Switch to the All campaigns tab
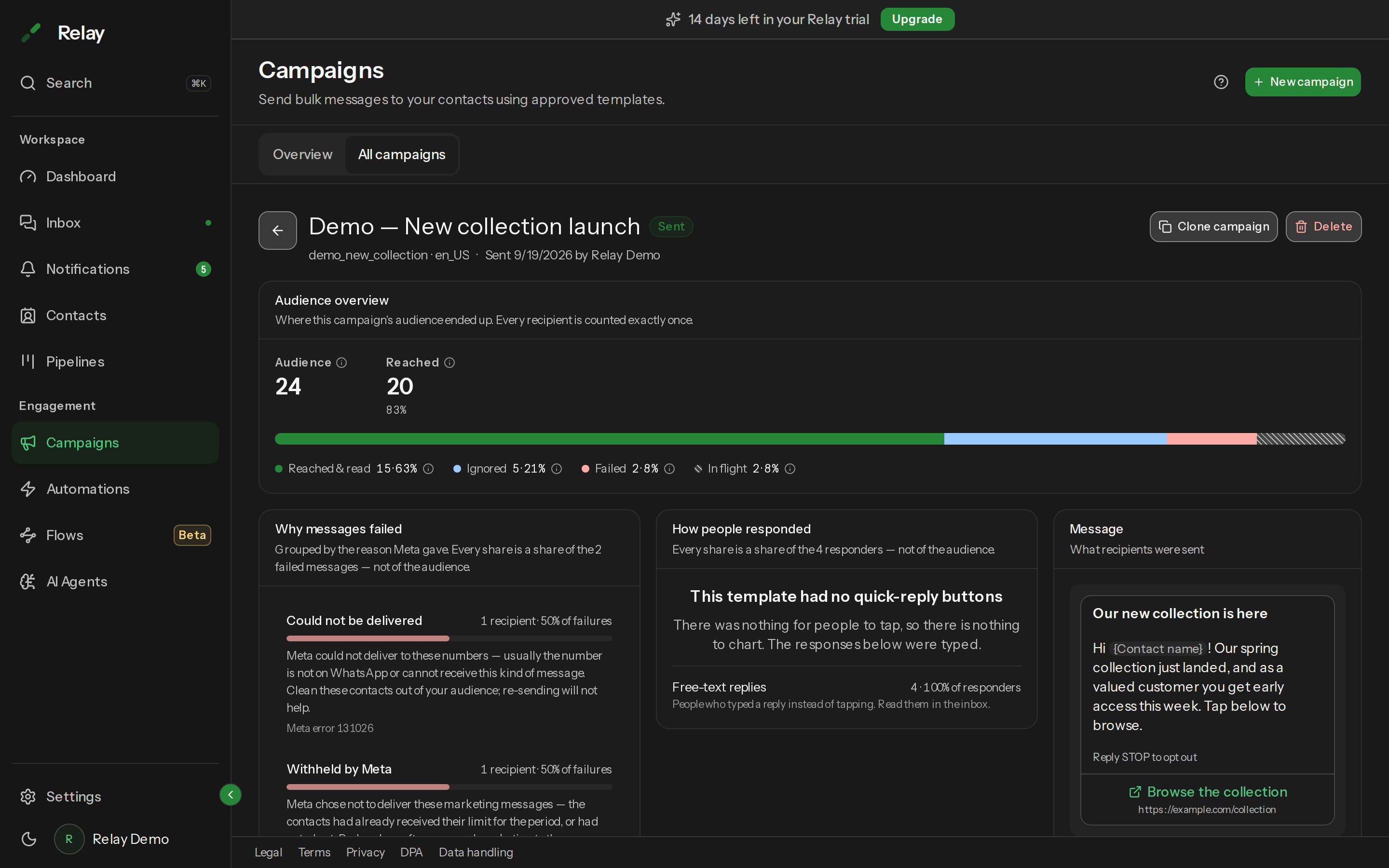This screenshot has width=1389, height=868. [401, 154]
